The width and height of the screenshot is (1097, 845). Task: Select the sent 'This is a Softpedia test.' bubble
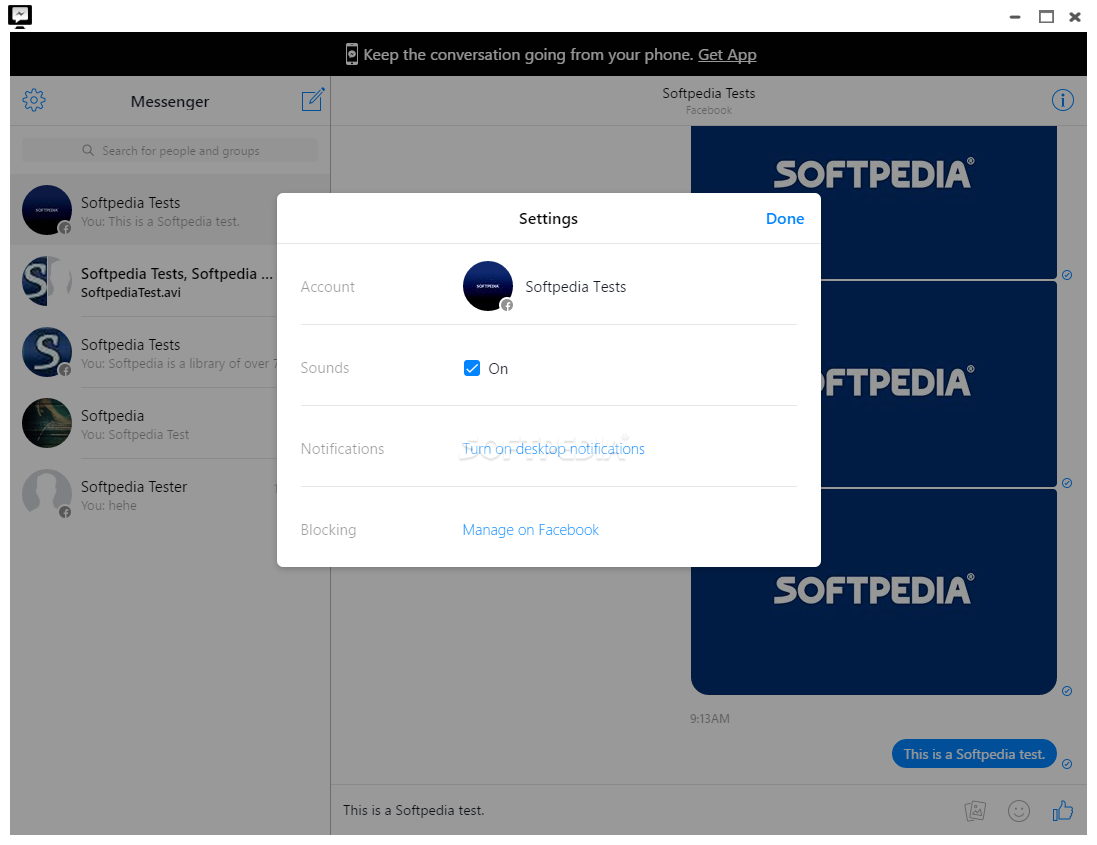(x=974, y=753)
